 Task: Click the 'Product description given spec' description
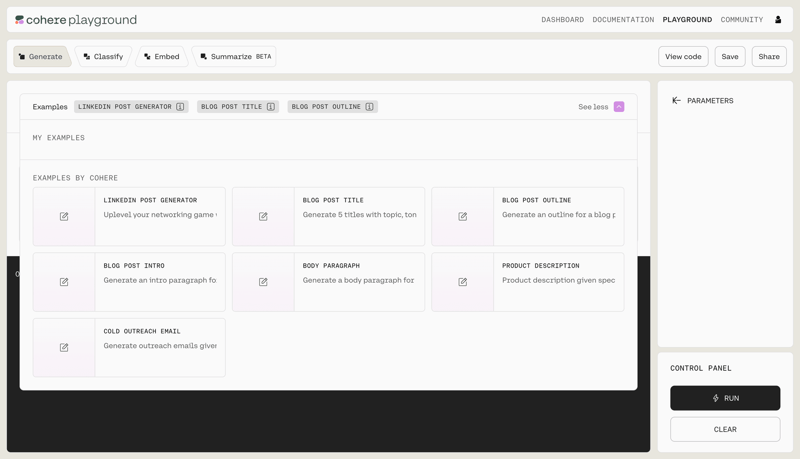click(559, 280)
